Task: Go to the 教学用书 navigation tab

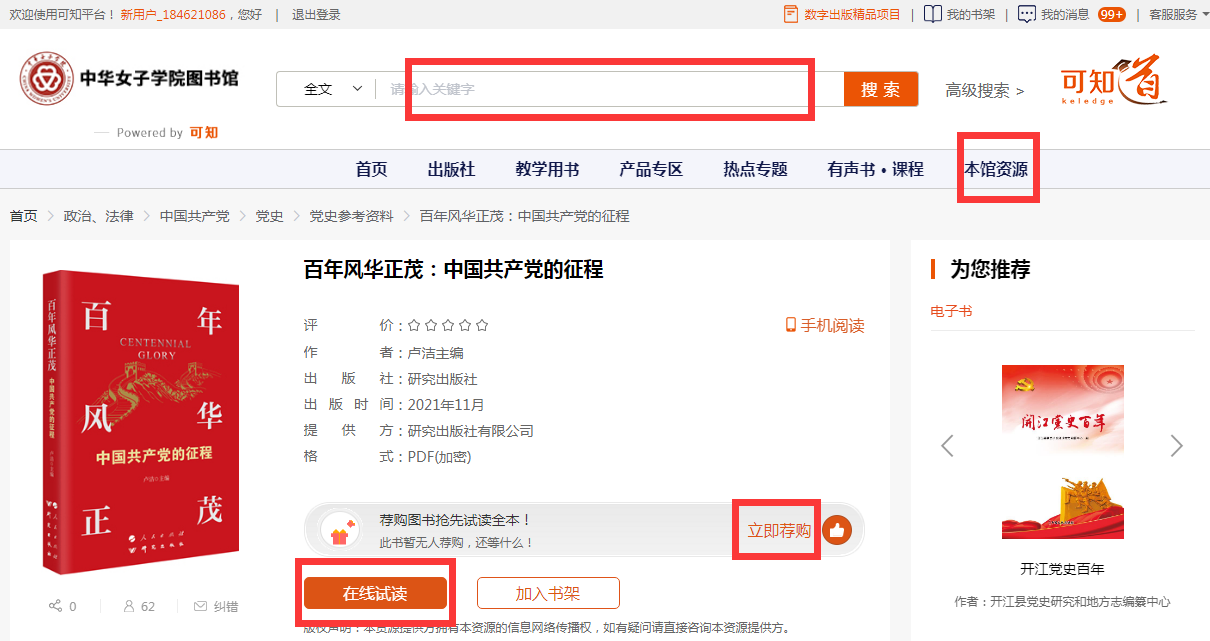Action: [x=547, y=169]
